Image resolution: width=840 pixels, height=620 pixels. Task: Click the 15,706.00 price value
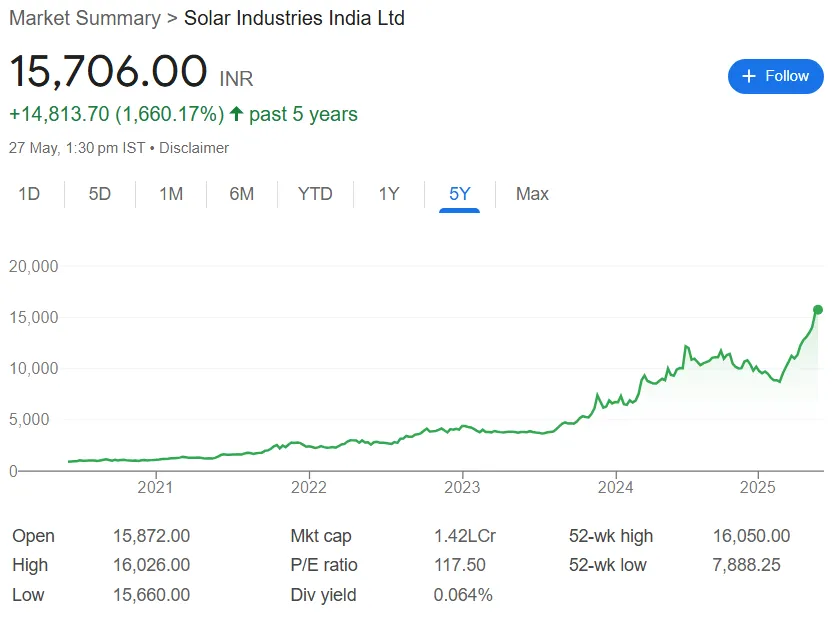pos(108,71)
